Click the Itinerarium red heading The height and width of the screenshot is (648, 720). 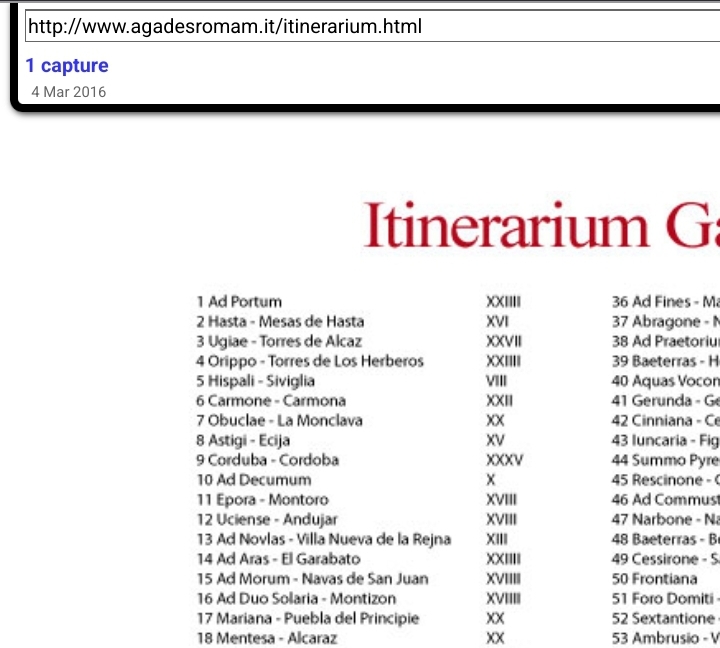point(540,225)
